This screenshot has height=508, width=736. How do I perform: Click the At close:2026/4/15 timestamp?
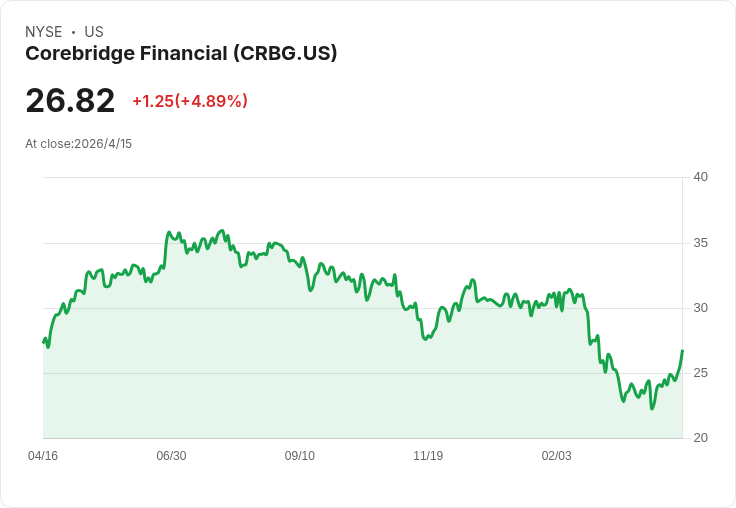click(79, 144)
